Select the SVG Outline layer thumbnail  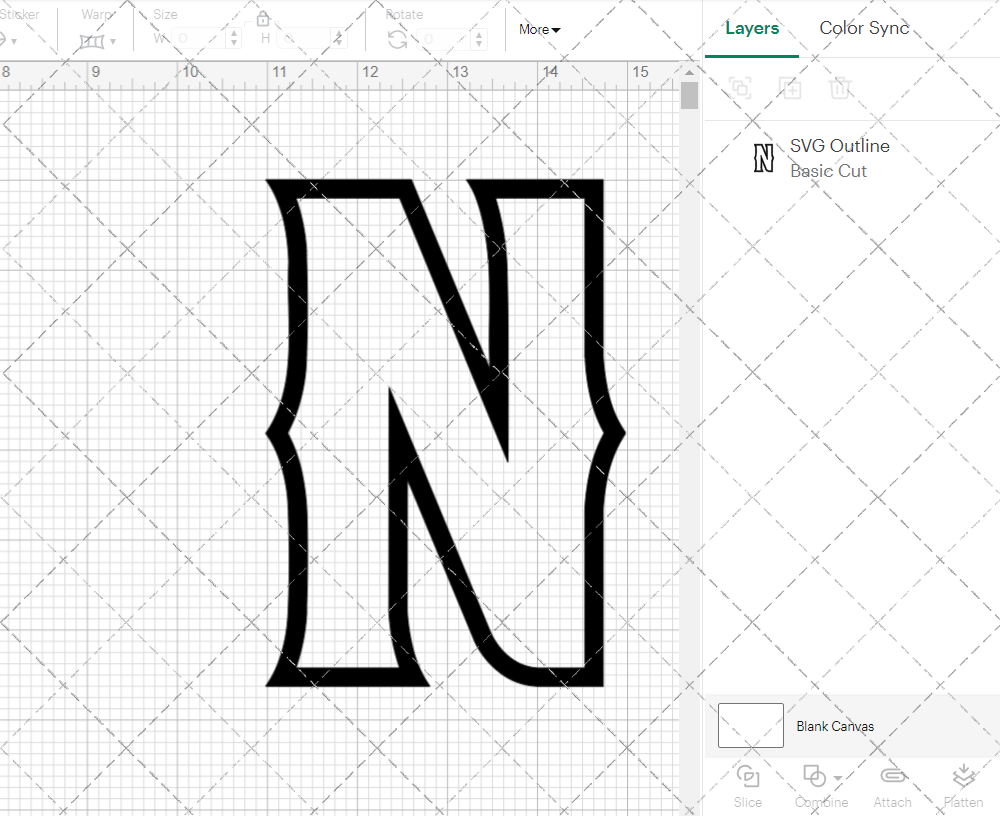[763, 157]
